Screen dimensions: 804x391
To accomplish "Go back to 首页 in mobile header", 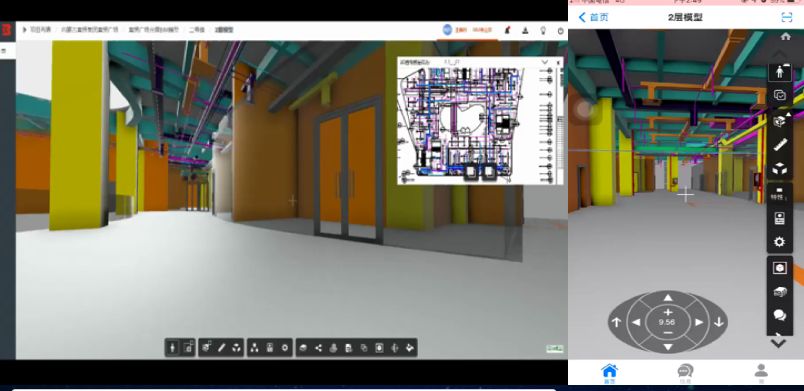I will (x=594, y=17).
